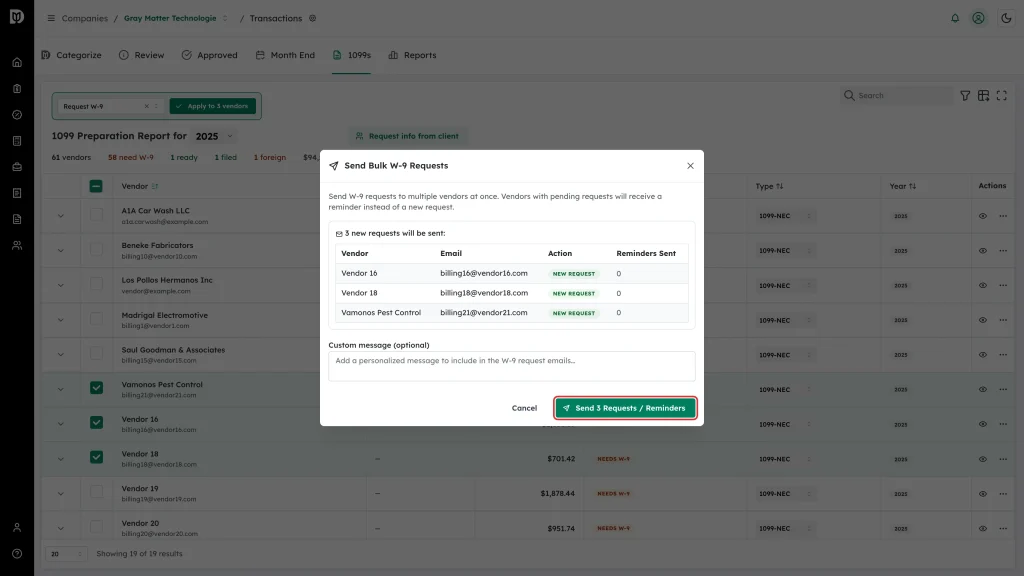Screen dimensions: 1024x576
Task: Open the help icon in sidebar
Action: click(x=17, y=554)
